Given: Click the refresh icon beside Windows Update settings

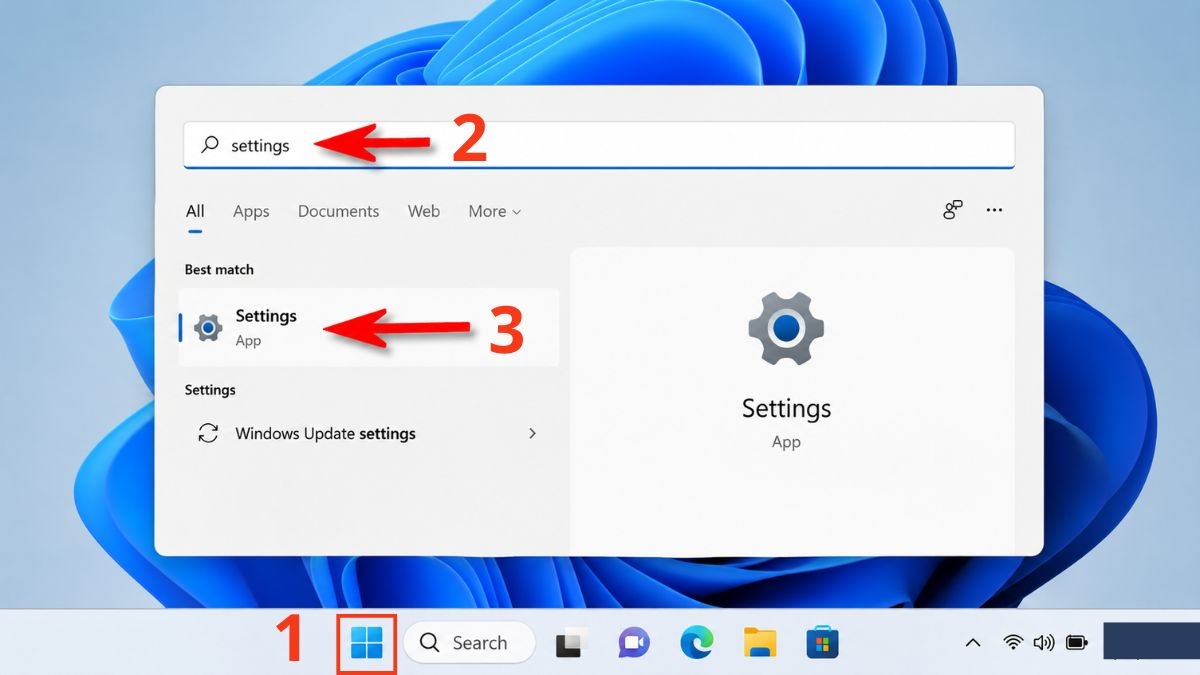Looking at the screenshot, I should [208, 434].
